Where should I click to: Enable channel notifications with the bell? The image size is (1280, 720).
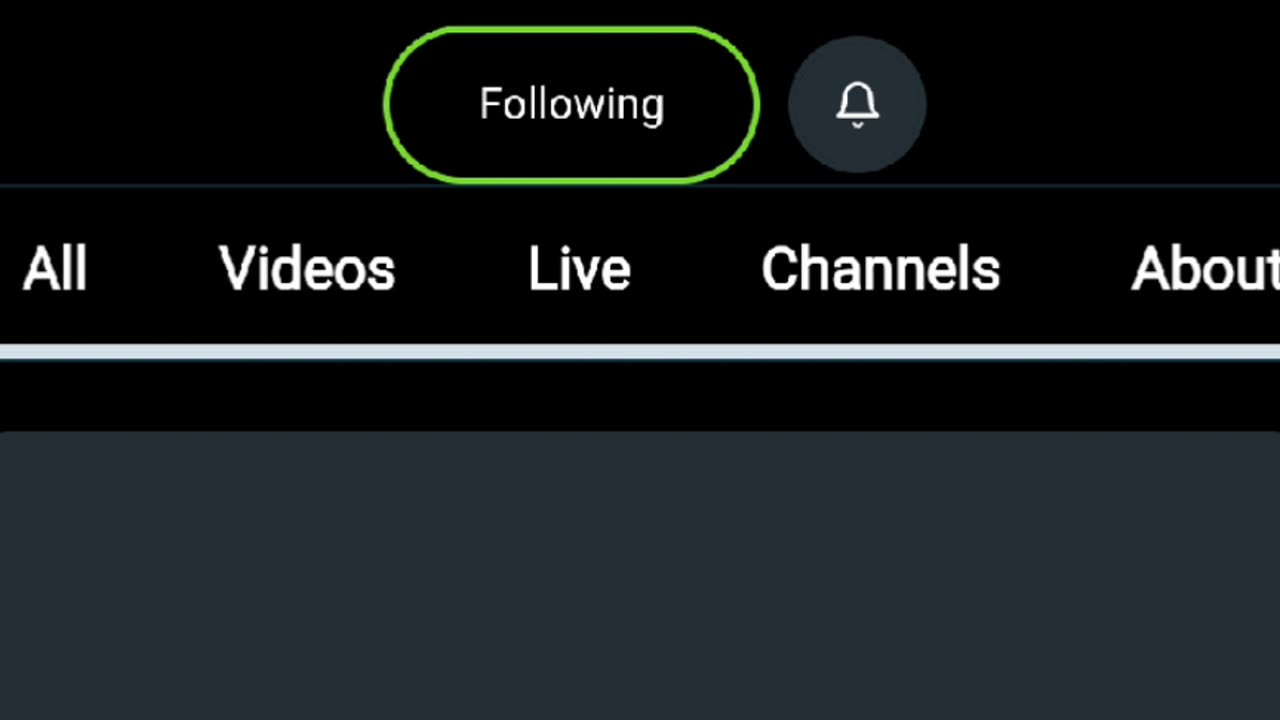pos(857,105)
